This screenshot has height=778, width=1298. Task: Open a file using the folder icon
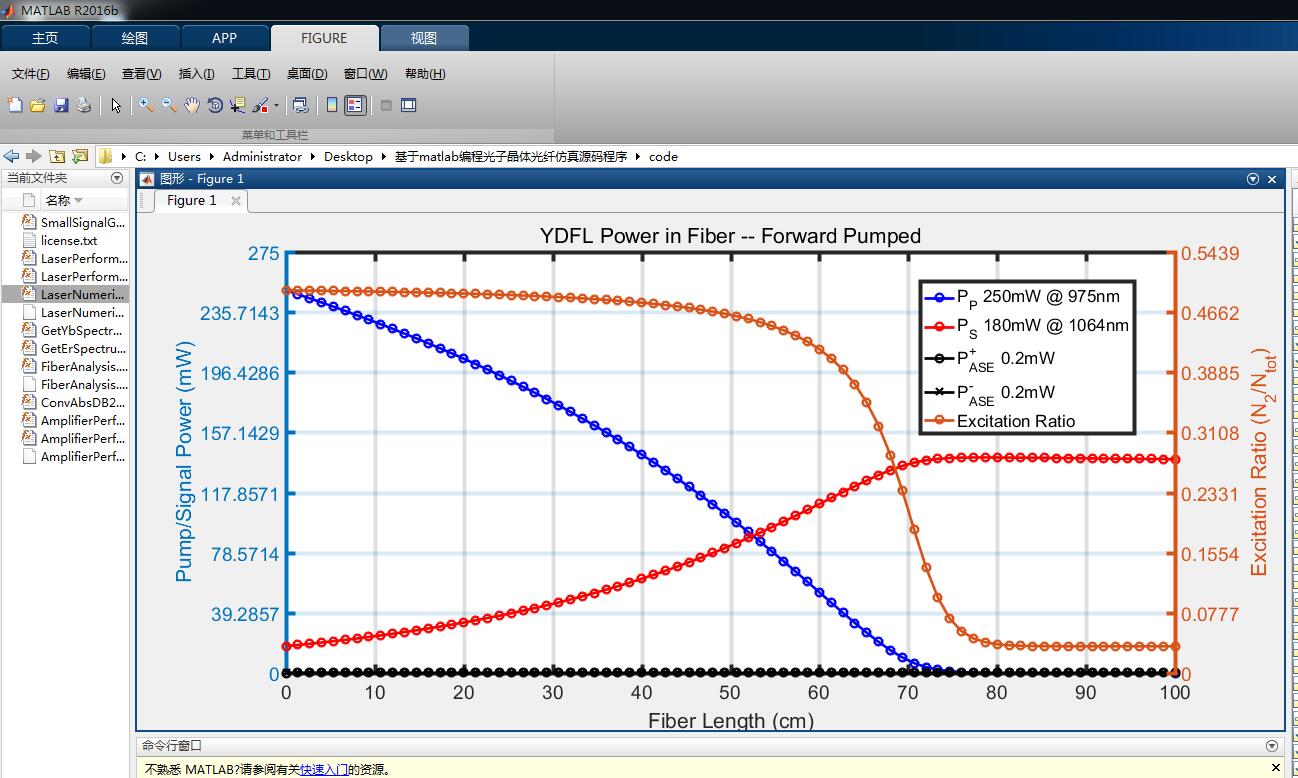[x=38, y=105]
